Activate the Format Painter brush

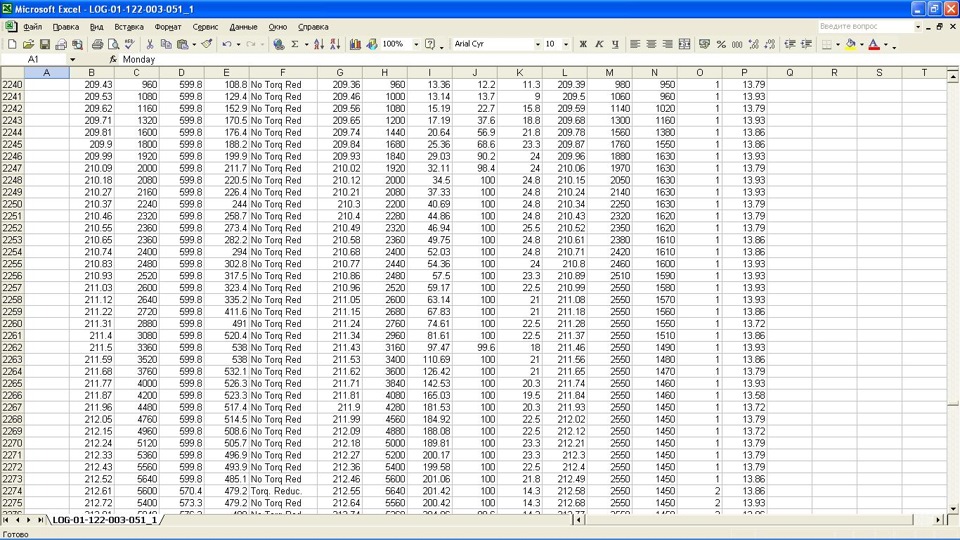point(207,44)
